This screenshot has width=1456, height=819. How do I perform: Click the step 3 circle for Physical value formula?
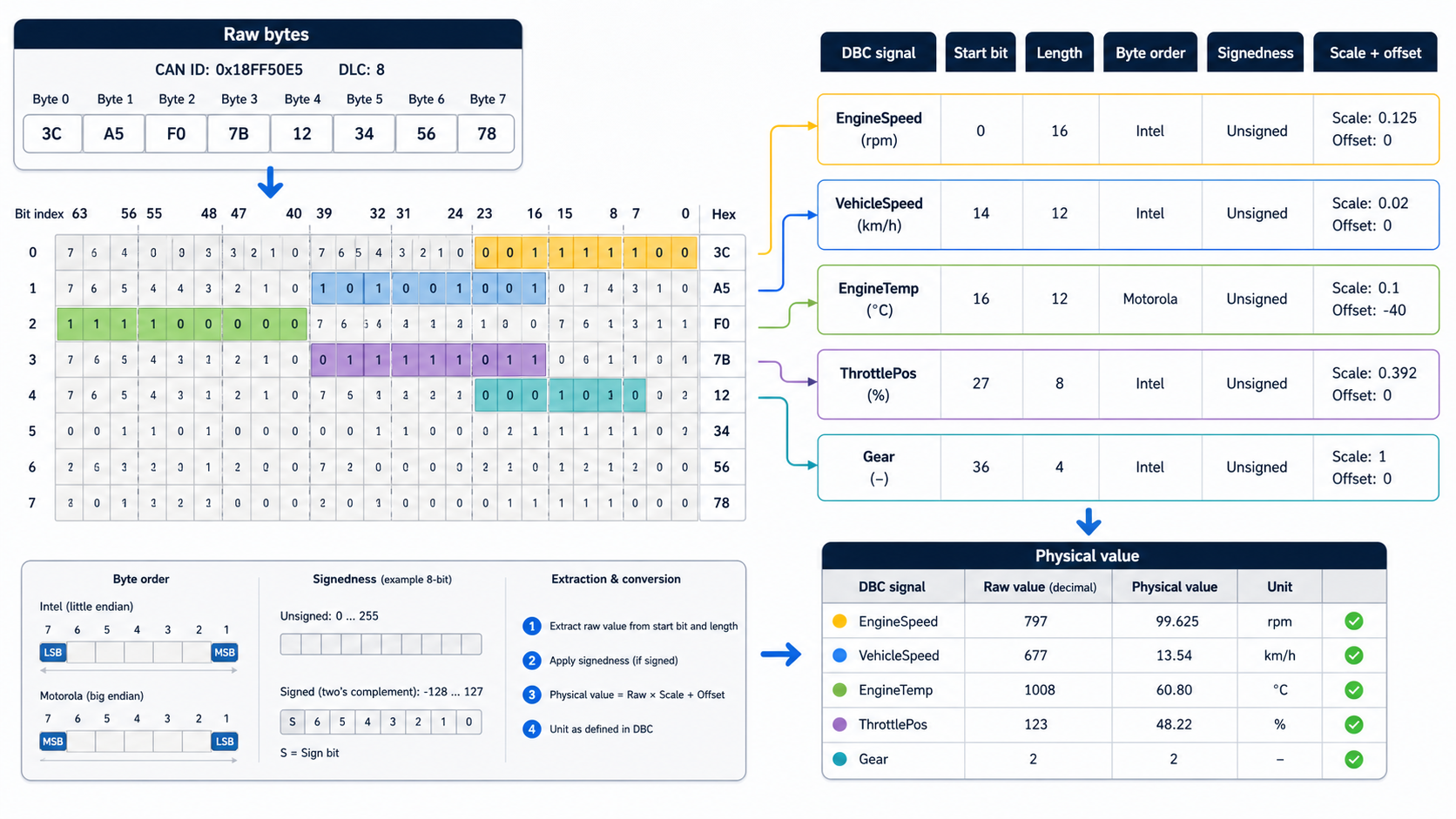point(532,695)
